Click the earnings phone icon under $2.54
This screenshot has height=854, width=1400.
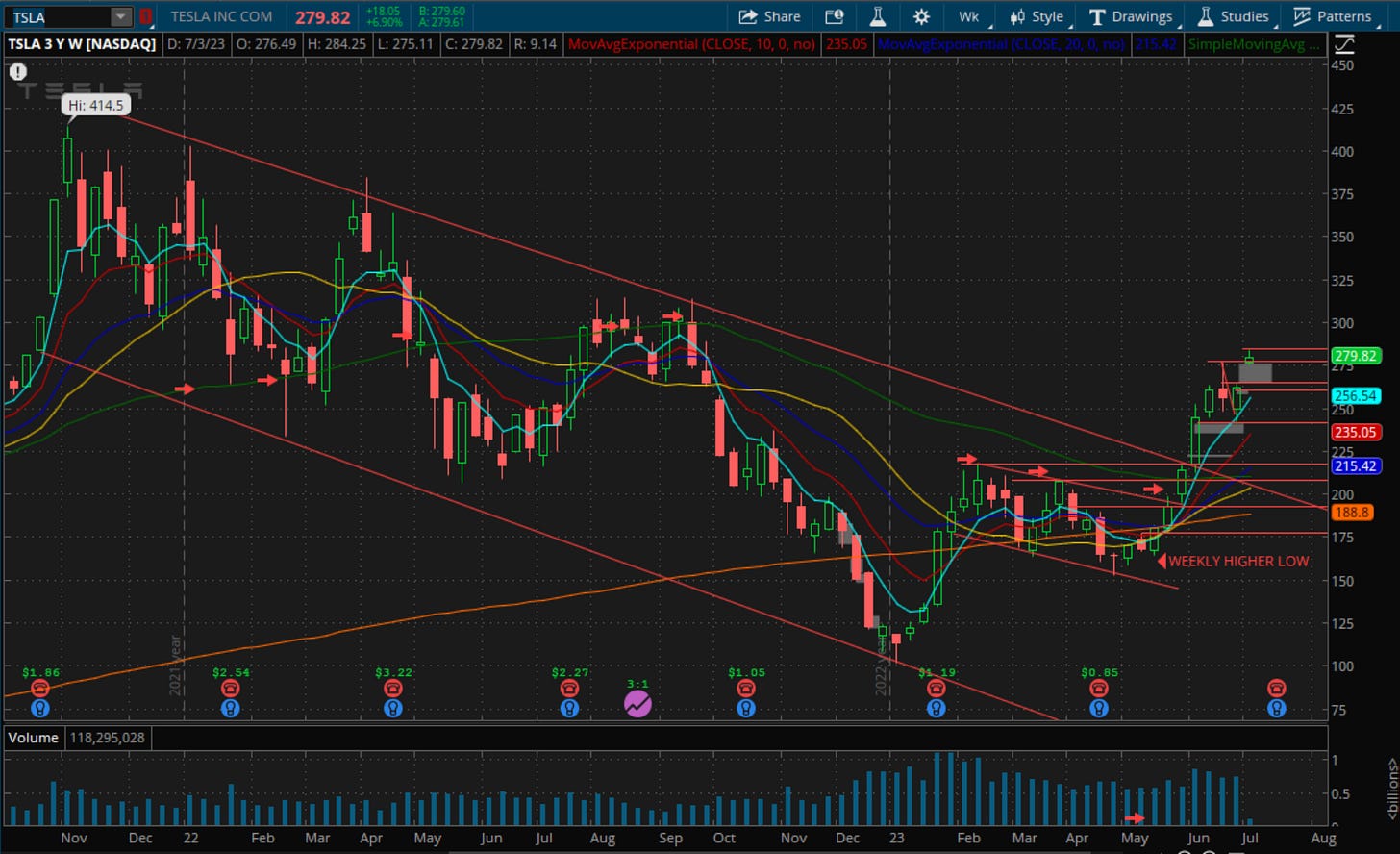tap(230, 689)
